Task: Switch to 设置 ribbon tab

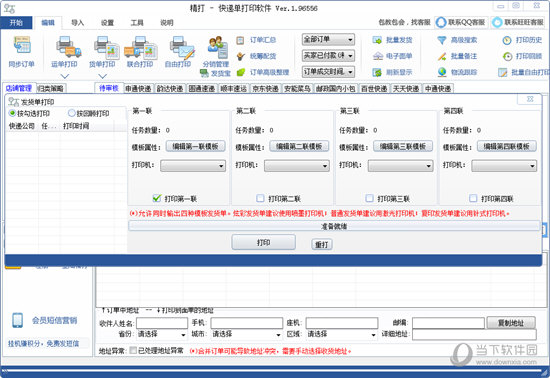Action: click(x=107, y=23)
